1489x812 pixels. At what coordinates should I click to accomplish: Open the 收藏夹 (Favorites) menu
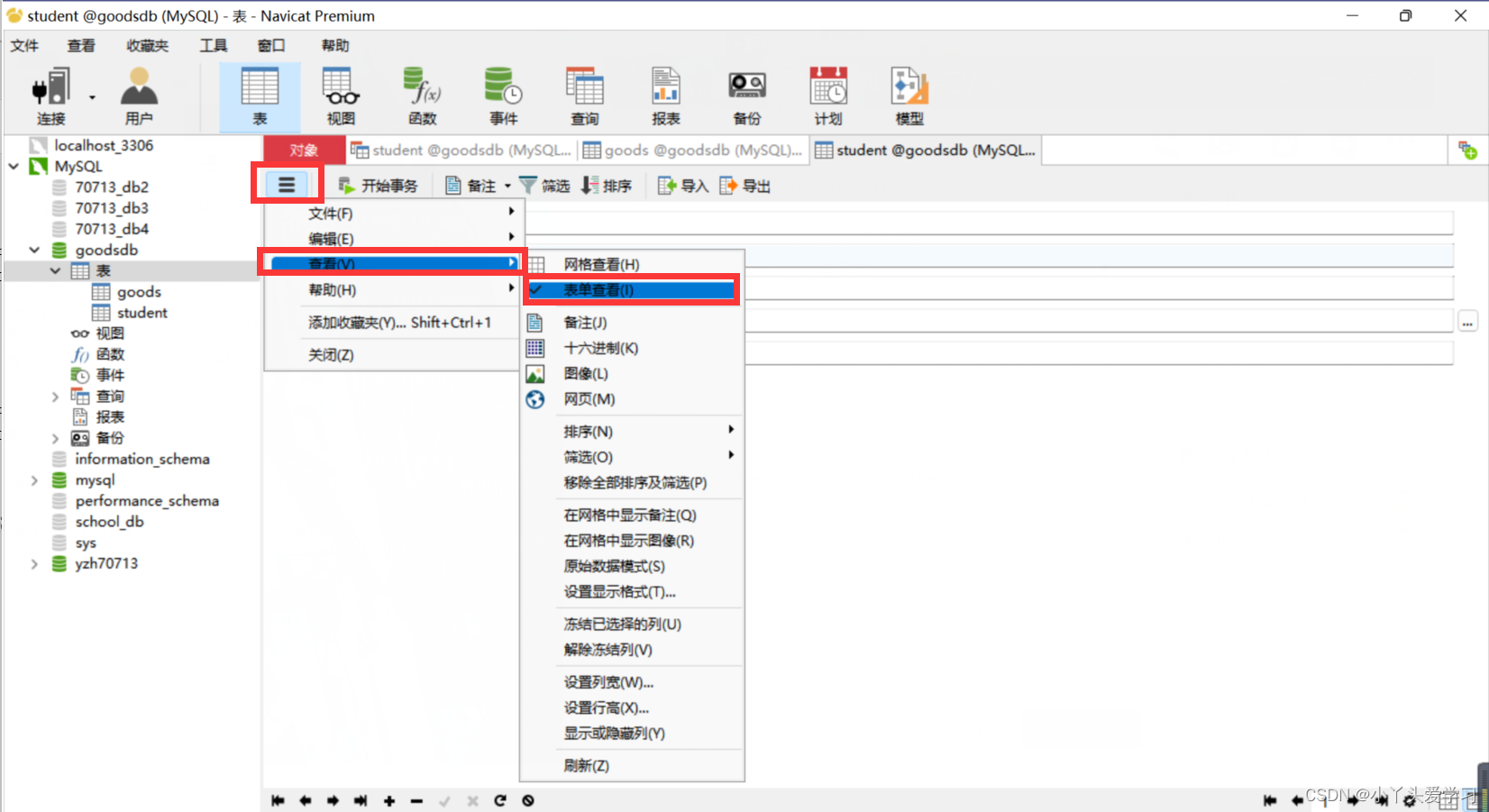(x=147, y=45)
